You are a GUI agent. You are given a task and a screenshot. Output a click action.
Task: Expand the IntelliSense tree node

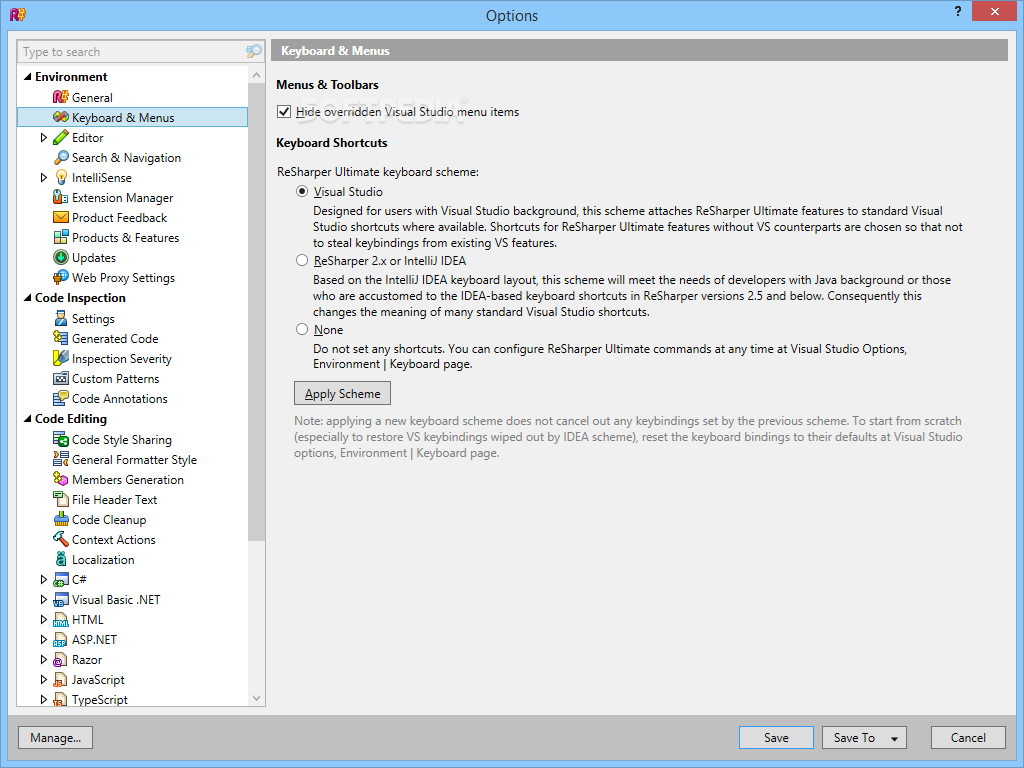click(x=44, y=178)
